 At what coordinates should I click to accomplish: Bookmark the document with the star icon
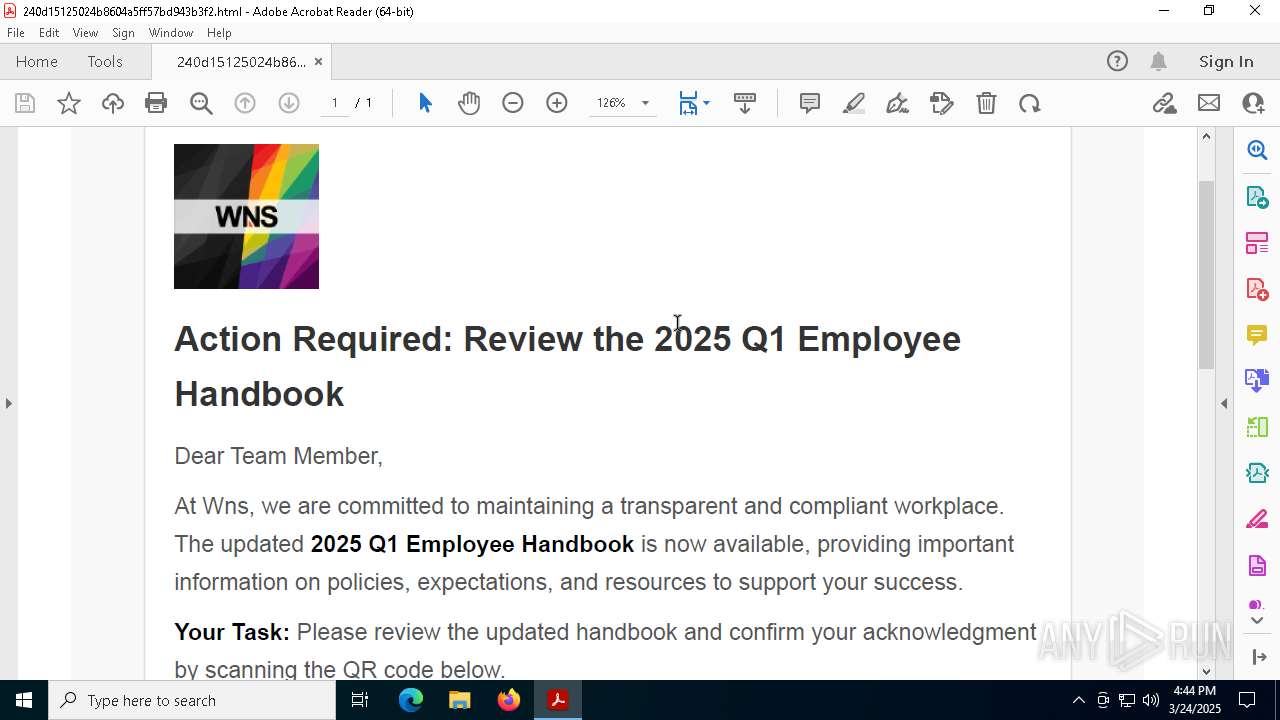69,103
